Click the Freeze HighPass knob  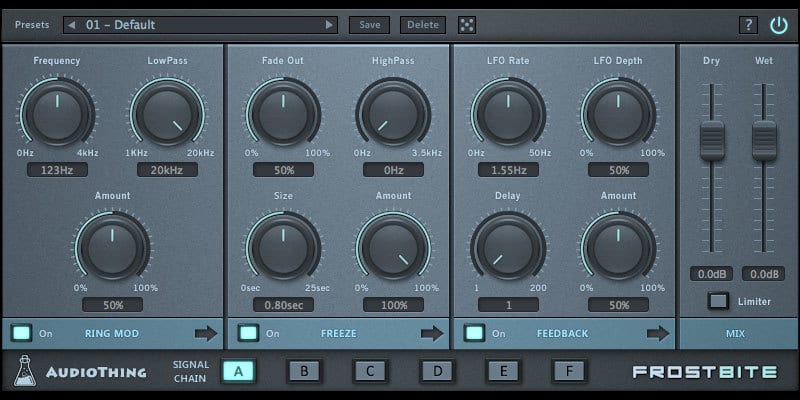pyautogui.click(x=393, y=113)
